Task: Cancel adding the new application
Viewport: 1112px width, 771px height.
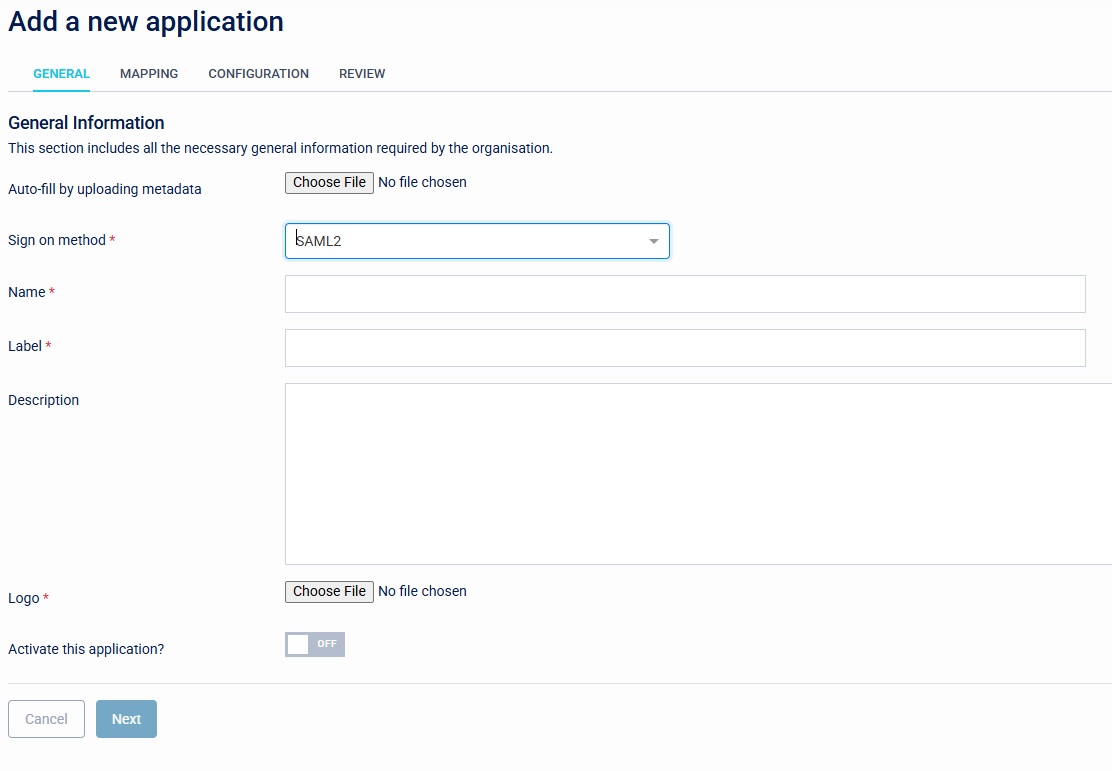Action: point(46,718)
